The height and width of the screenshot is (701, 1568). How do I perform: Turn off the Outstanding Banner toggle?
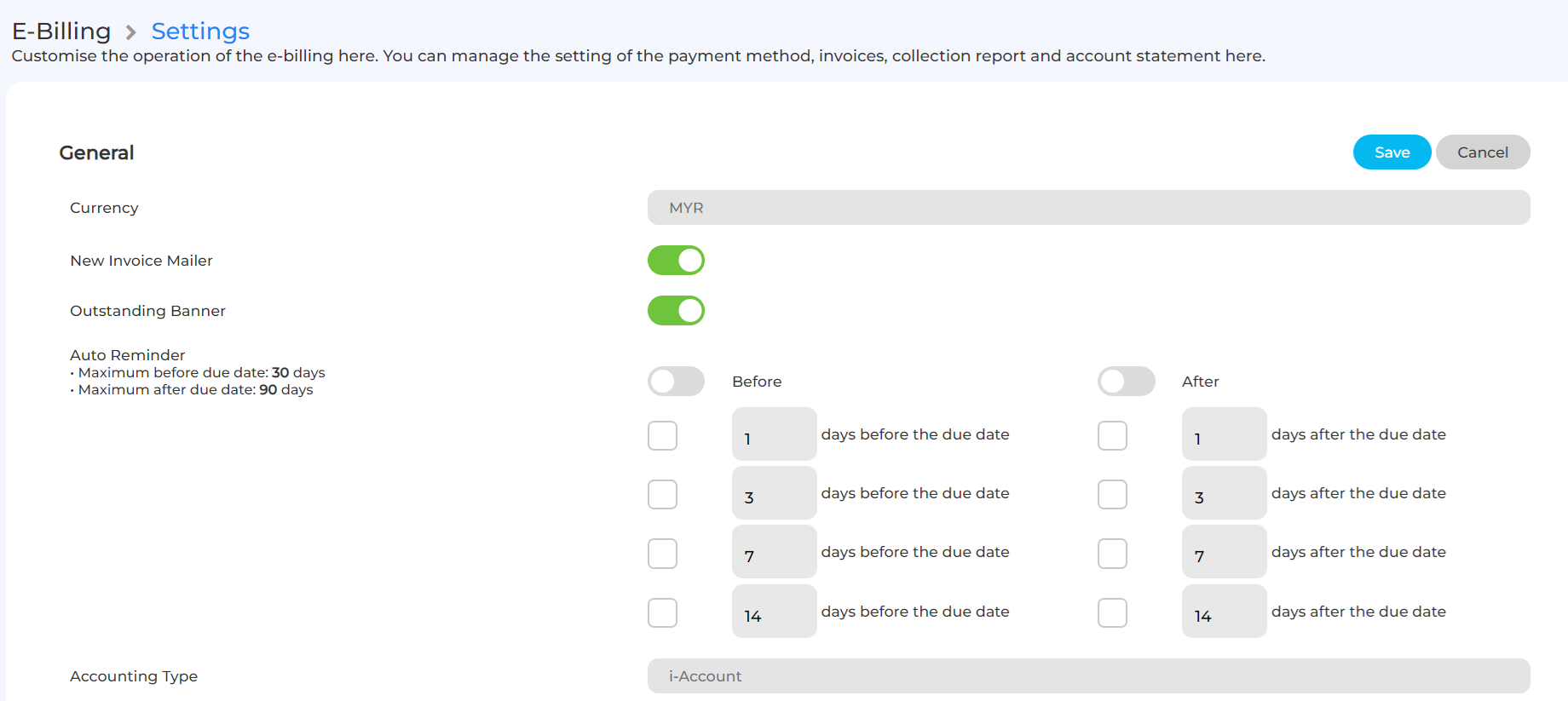point(676,311)
